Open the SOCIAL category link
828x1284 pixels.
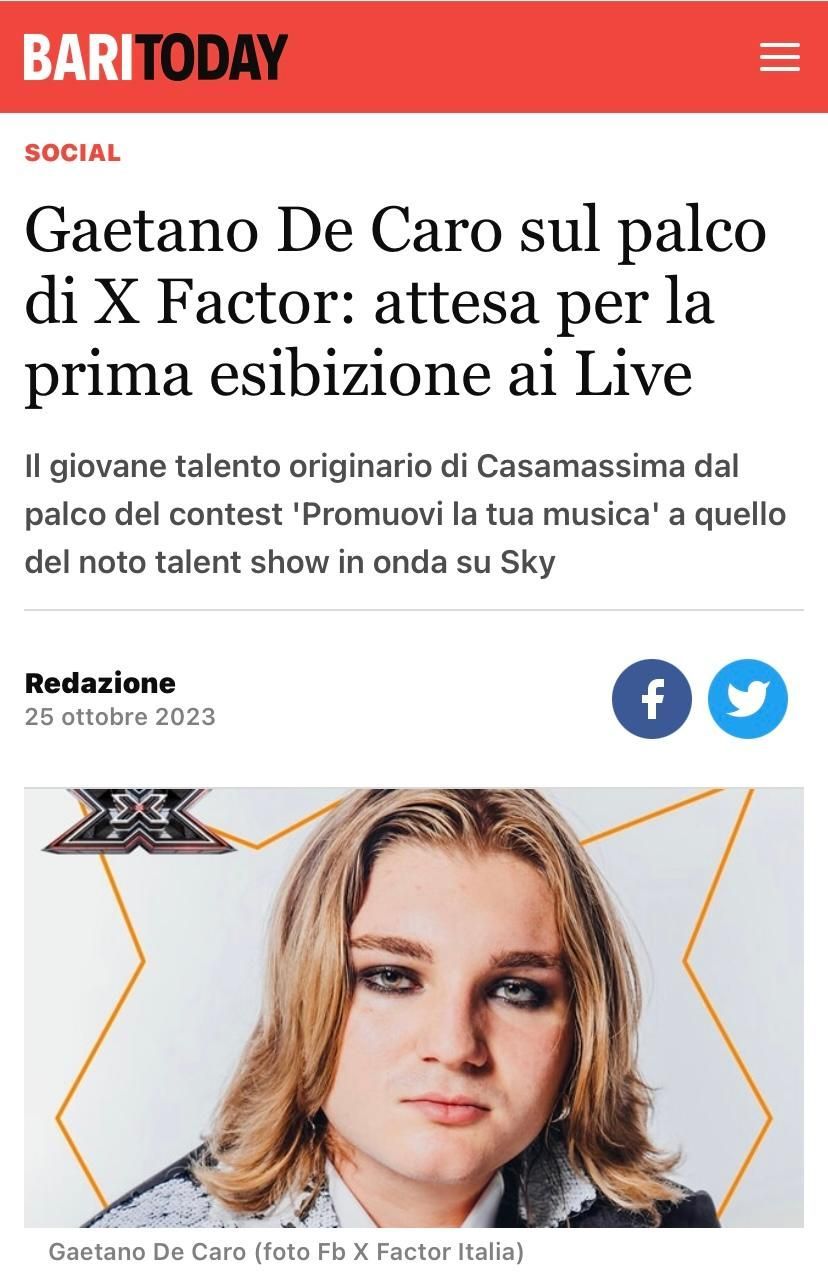72,153
